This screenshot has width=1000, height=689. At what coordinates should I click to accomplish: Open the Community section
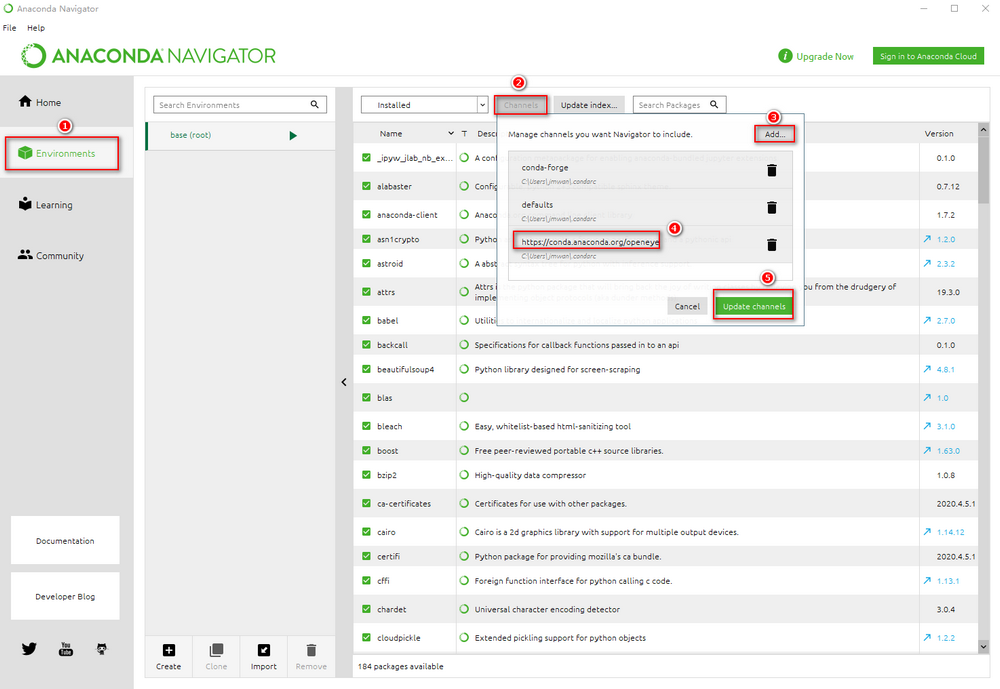(x=51, y=255)
